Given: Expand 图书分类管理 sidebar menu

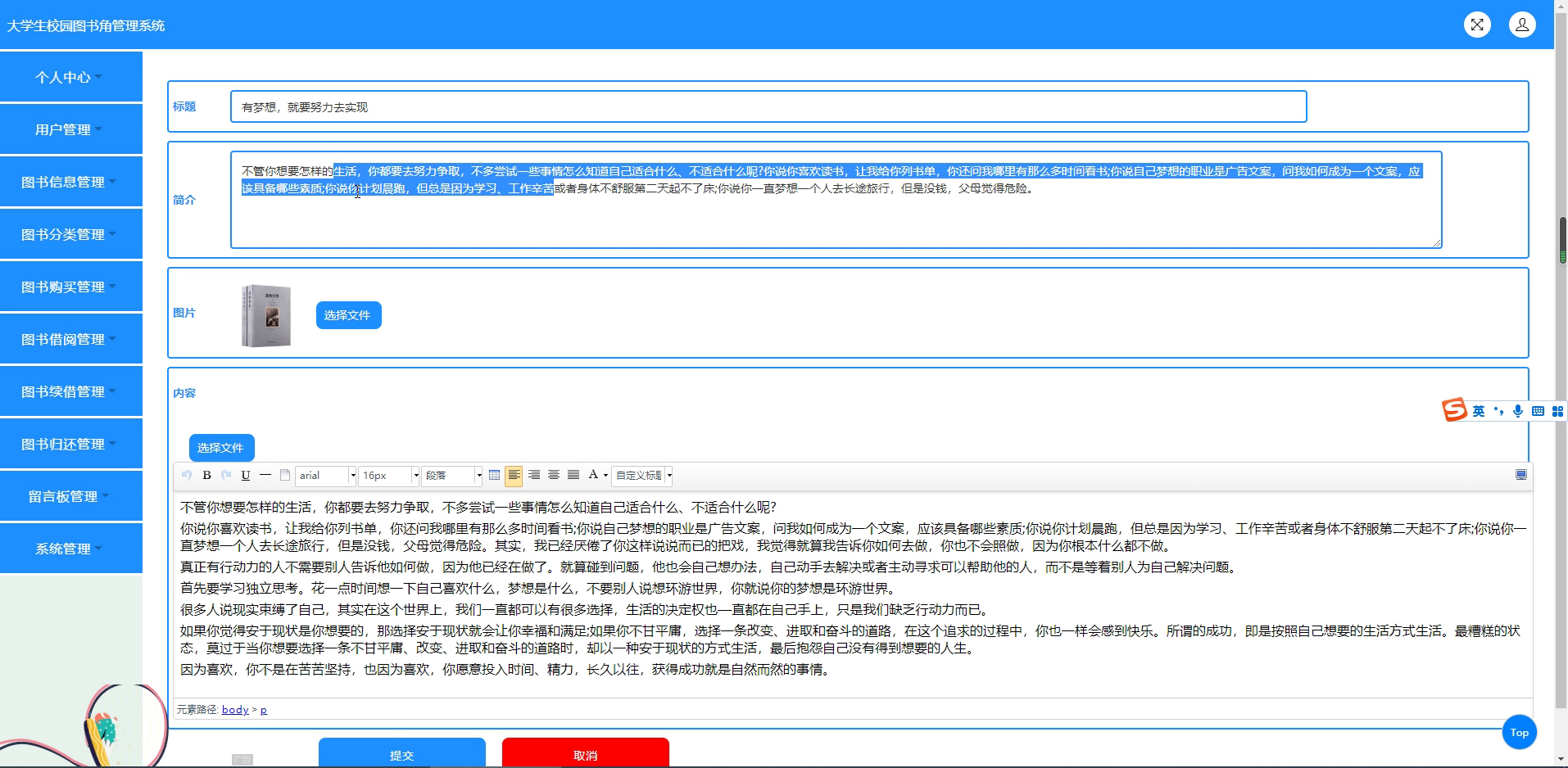Looking at the screenshot, I should [71, 234].
